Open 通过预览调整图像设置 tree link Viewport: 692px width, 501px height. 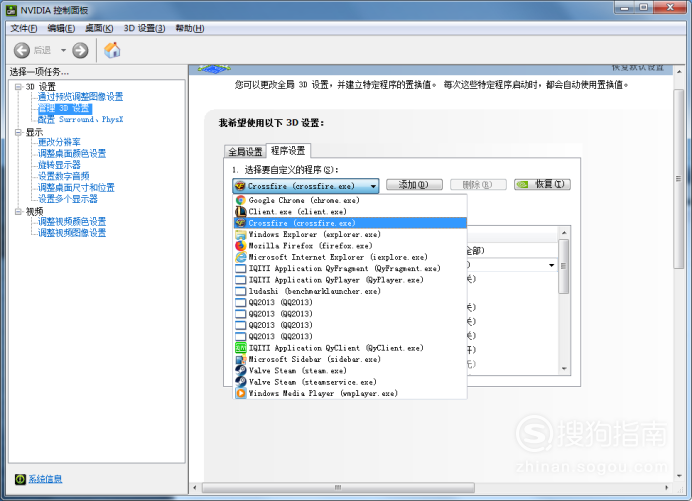[x=80, y=97]
